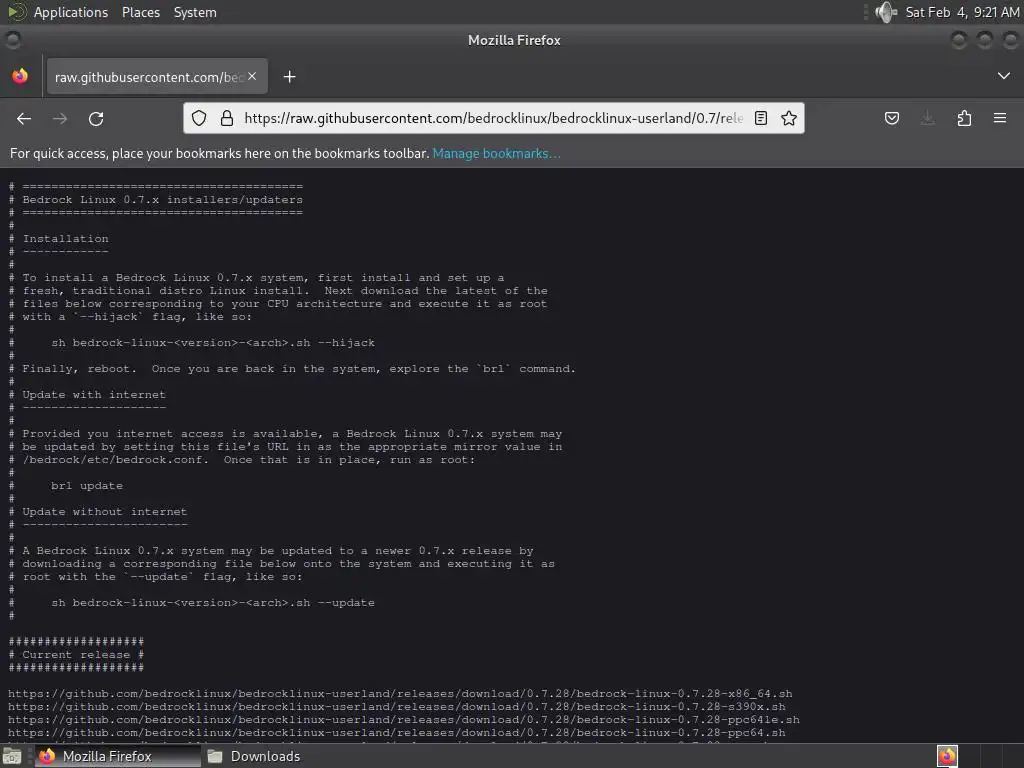Image resolution: width=1024 pixels, height=768 pixels.
Task: Click the URL address bar
Action: [x=493, y=118]
